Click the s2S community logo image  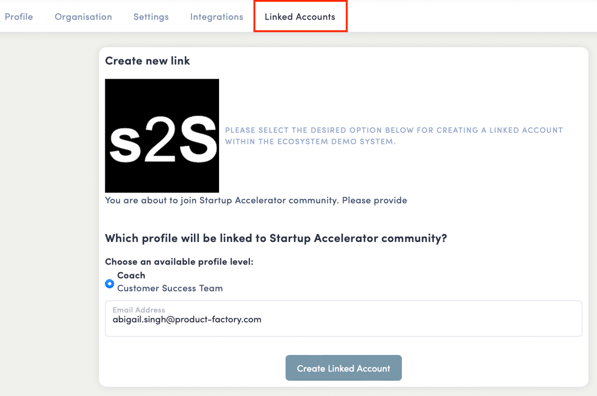click(x=162, y=136)
